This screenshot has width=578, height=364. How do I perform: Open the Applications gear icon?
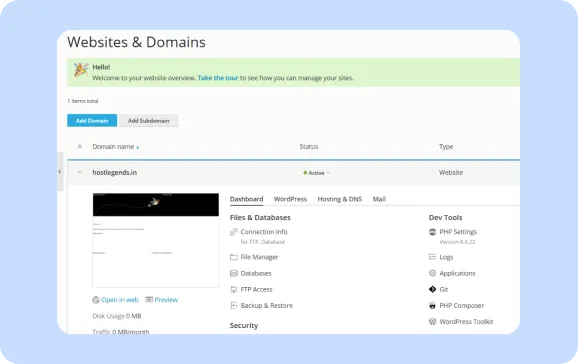[432, 273]
